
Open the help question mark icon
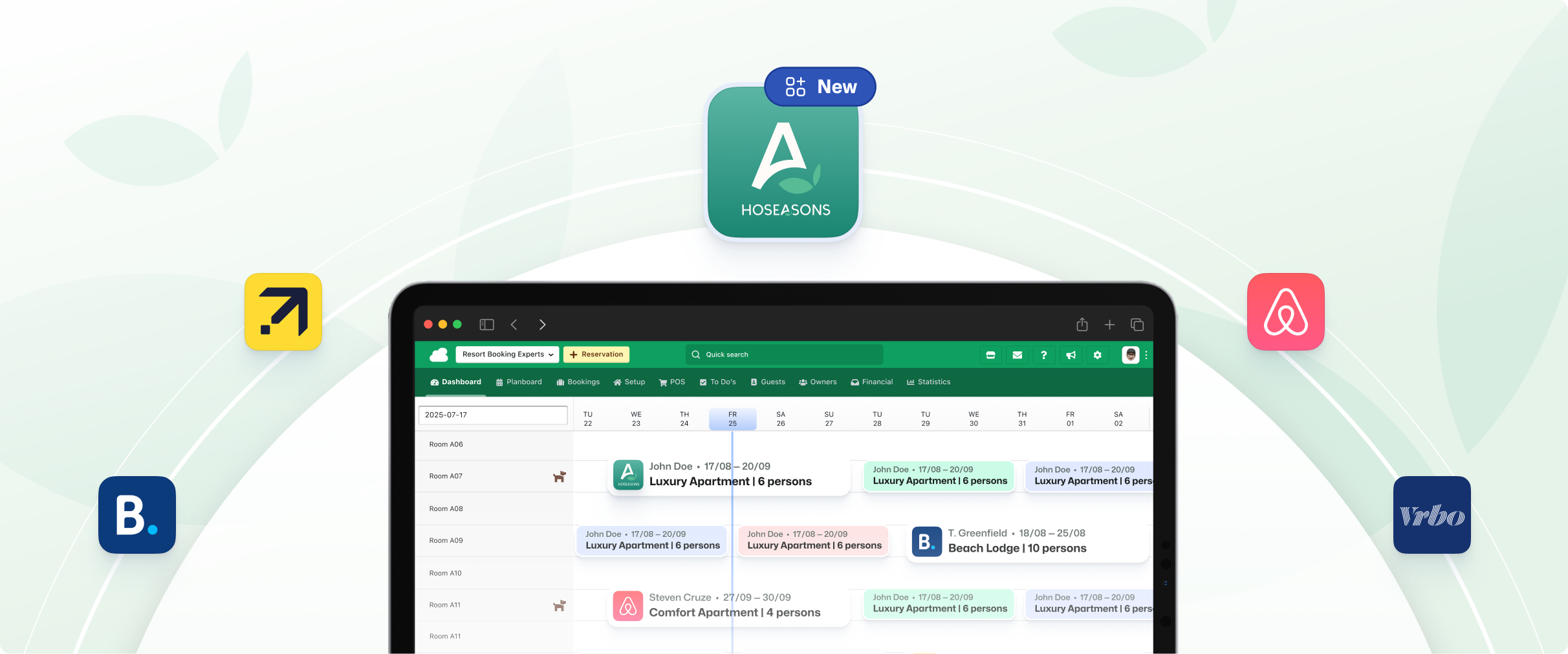coord(1043,355)
